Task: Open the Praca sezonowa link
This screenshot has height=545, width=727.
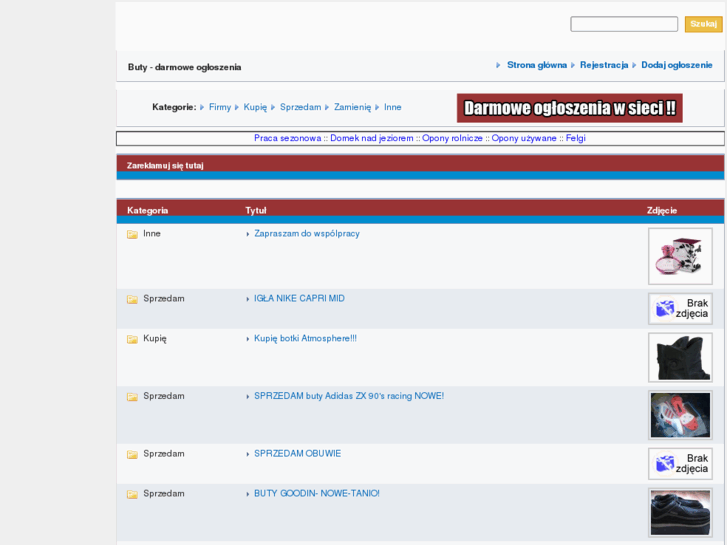Action: click(x=287, y=138)
